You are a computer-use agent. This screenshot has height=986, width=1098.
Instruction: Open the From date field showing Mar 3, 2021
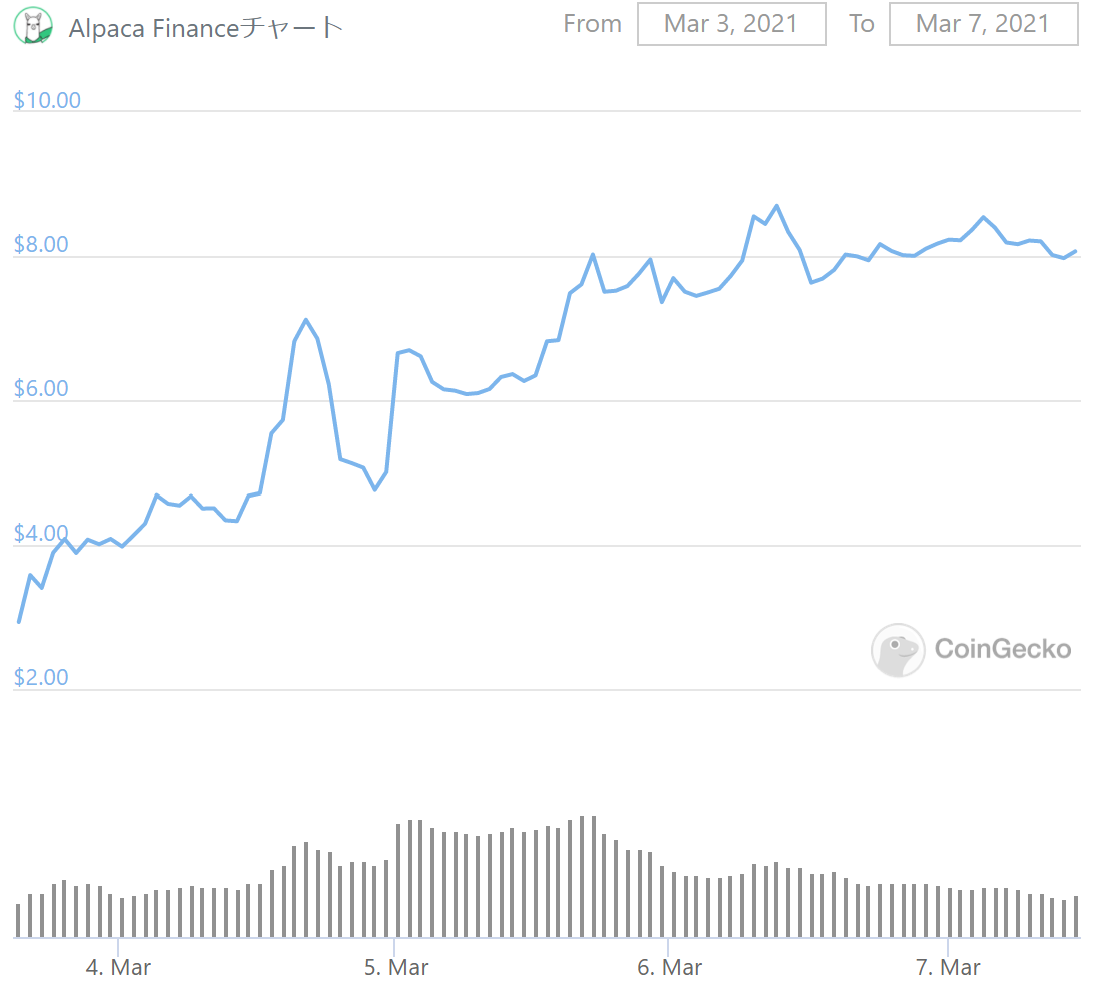[731, 24]
